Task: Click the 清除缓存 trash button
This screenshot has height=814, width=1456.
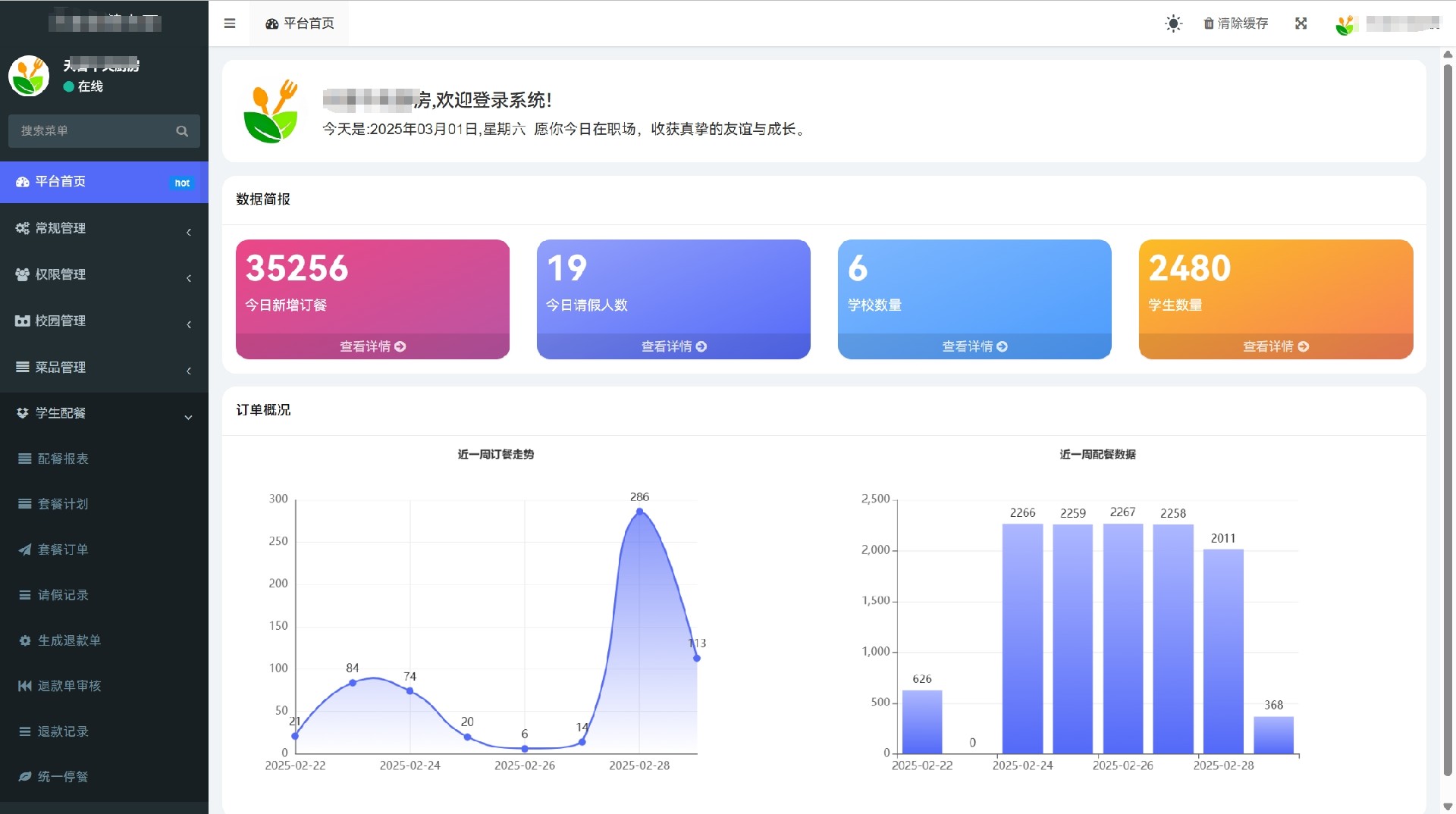Action: coord(1236,23)
